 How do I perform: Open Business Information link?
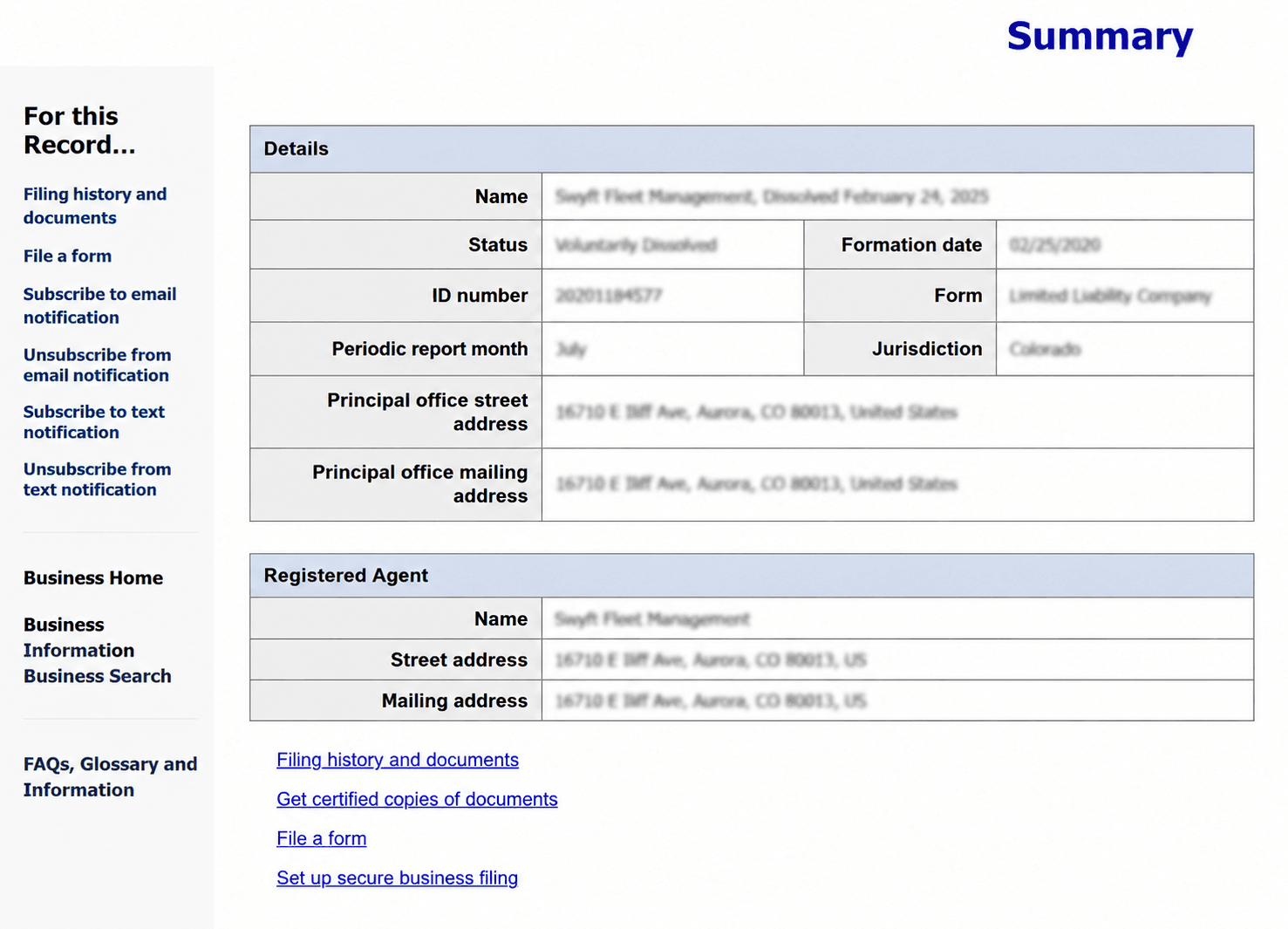pyautogui.click(x=78, y=638)
